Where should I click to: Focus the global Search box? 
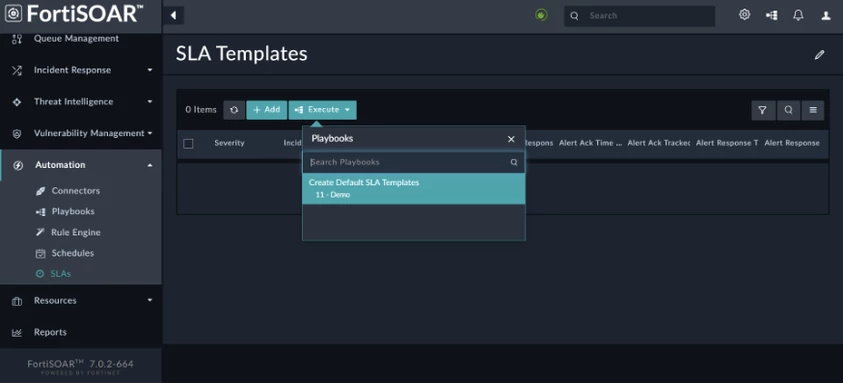(x=639, y=16)
